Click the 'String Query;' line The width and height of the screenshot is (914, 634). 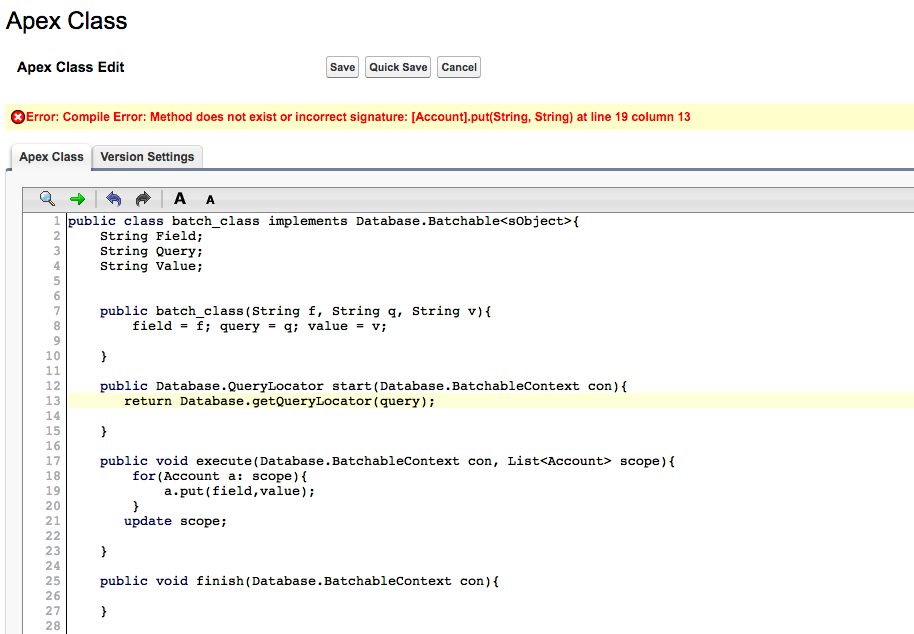151,251
